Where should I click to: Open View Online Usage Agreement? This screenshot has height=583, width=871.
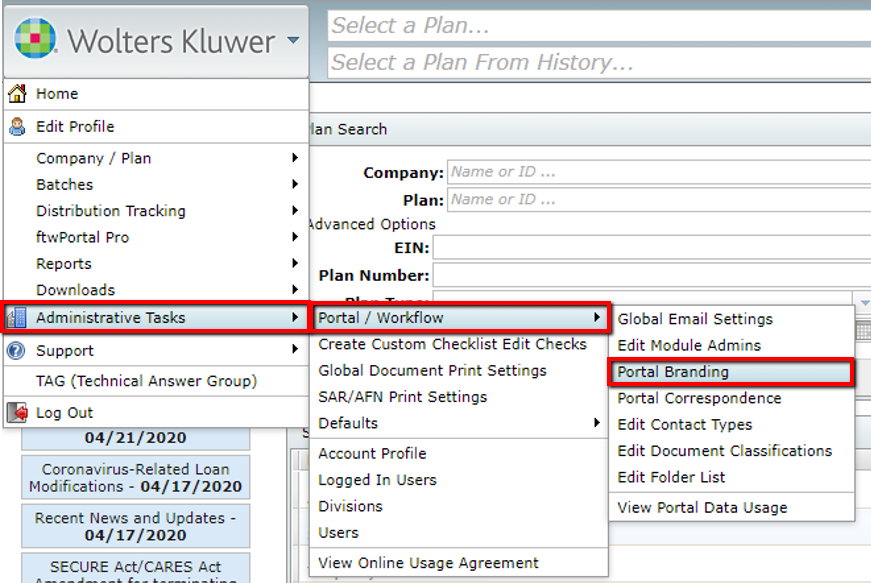459,563
